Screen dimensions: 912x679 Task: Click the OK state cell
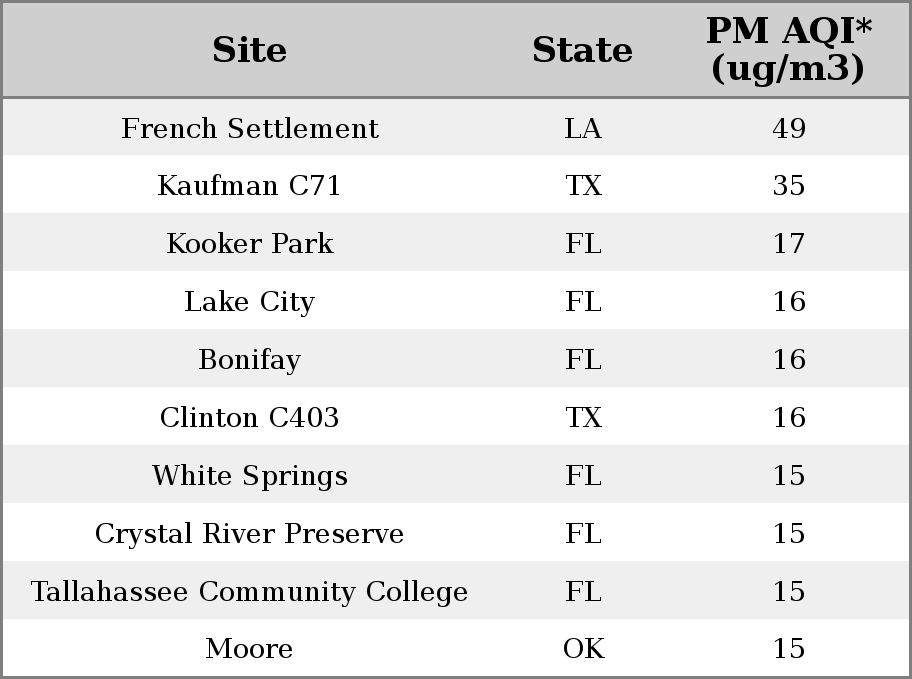tap(584, 649)
